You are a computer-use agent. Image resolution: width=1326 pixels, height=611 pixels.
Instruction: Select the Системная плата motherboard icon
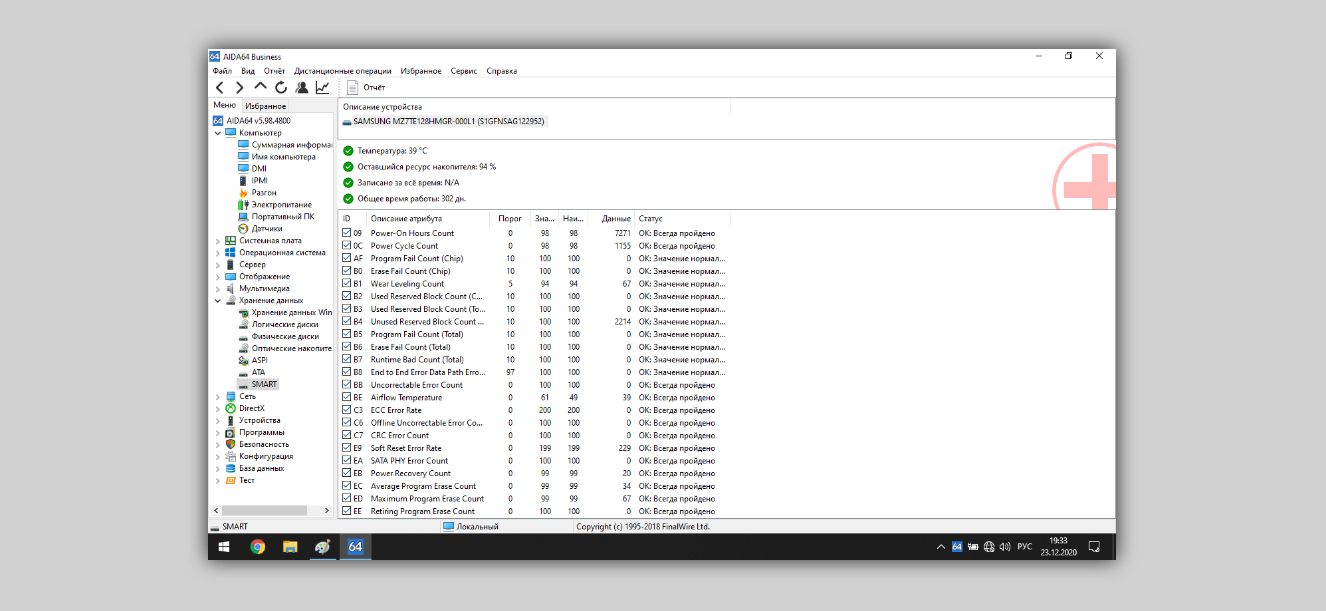click(230, 240)
